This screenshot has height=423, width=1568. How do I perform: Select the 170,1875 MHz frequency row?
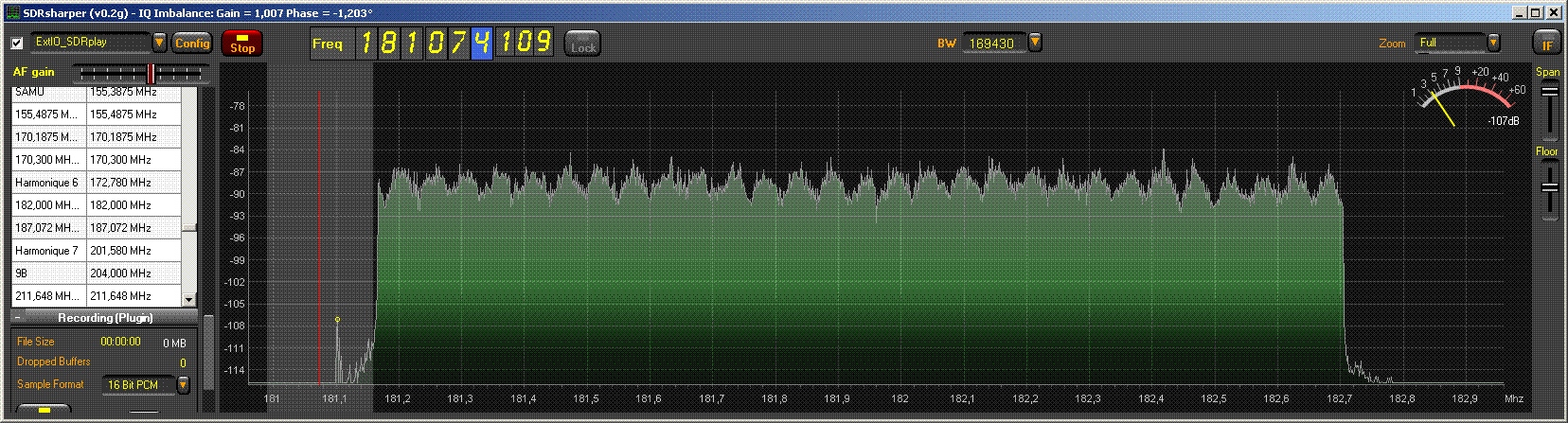97,137
